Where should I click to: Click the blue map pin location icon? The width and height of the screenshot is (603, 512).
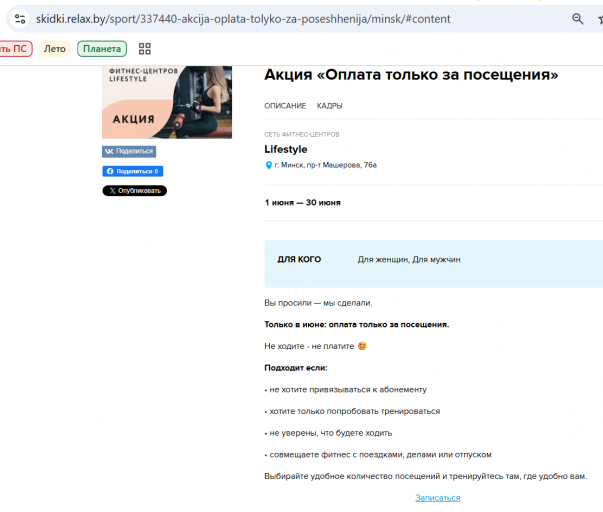pos(268,165)
